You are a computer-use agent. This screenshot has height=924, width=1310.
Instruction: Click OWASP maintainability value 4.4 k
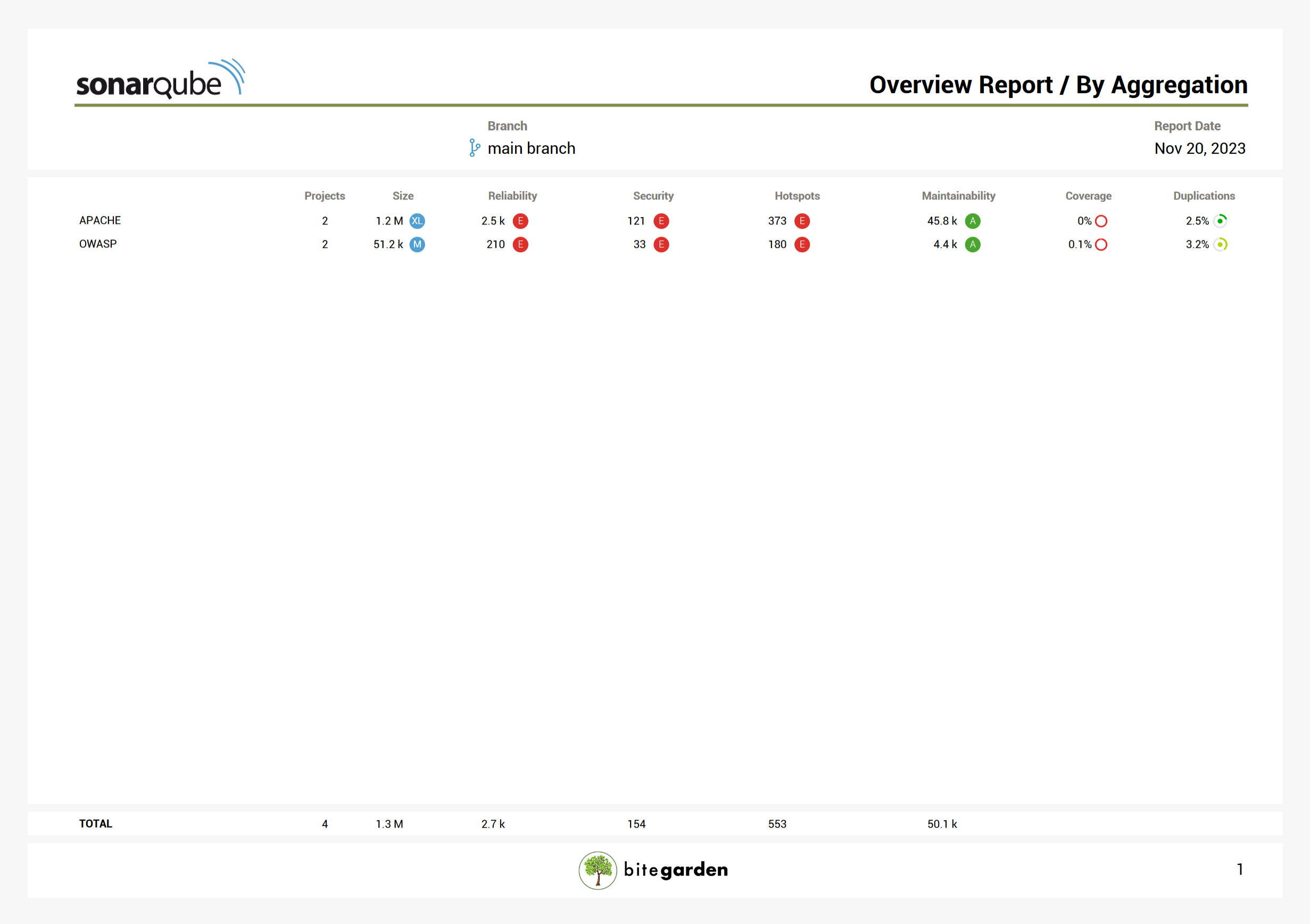click(x=945, y=244)
